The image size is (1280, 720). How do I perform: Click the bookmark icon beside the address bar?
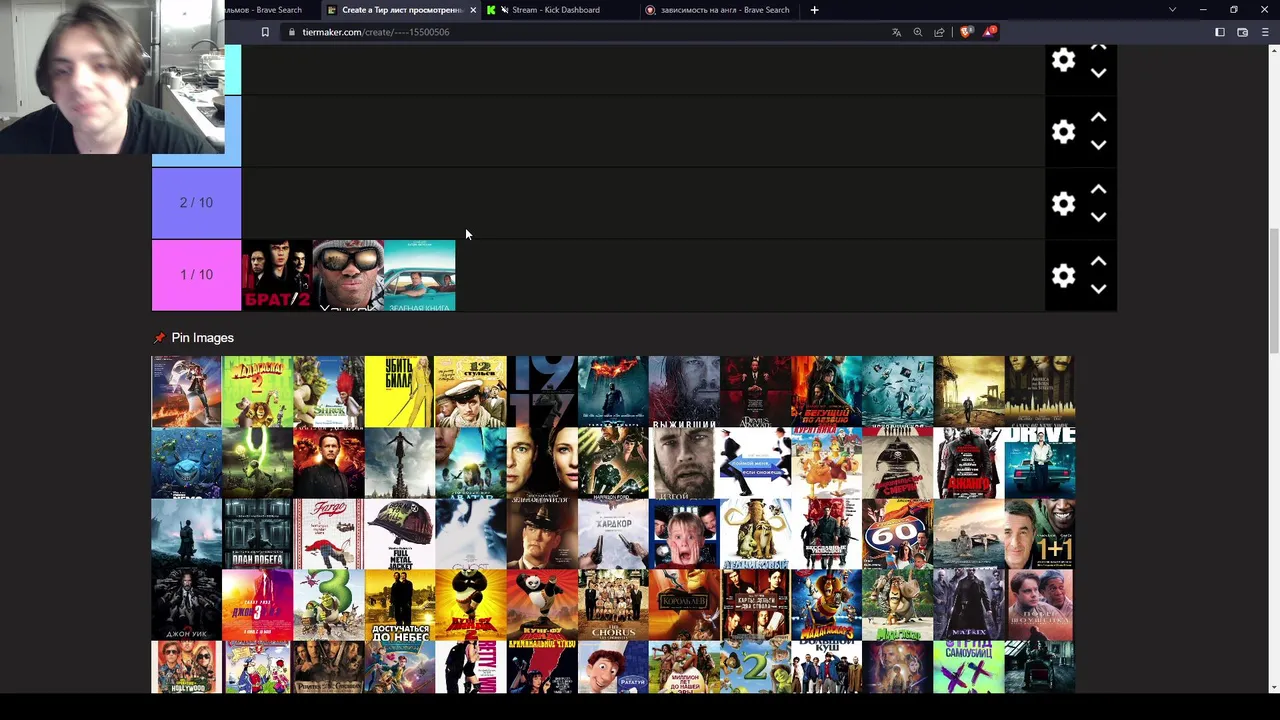265,32
